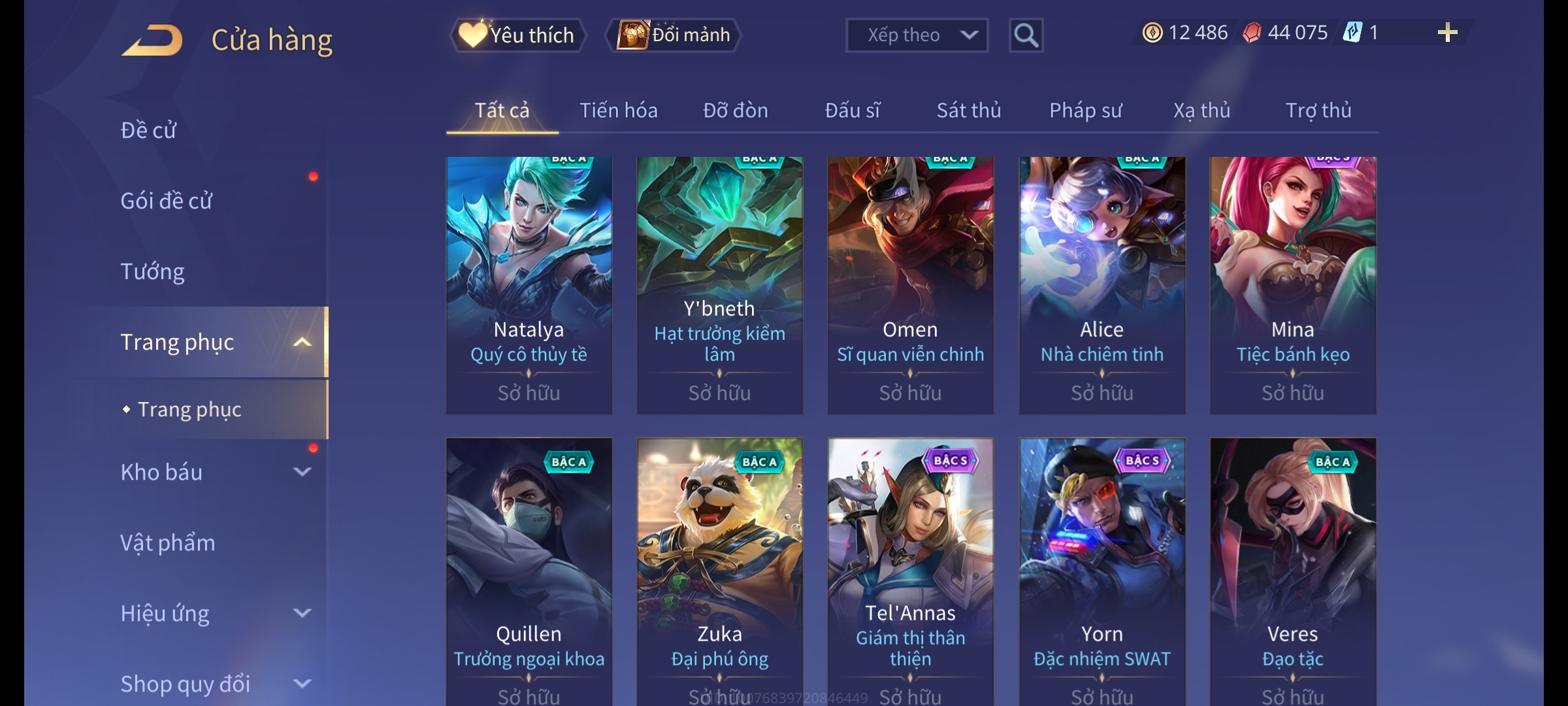Image resolution: width=1568 pixels, height=706 pixels.
Task: Click the gold coin currency icon
Action: (x=1152, y=33)
